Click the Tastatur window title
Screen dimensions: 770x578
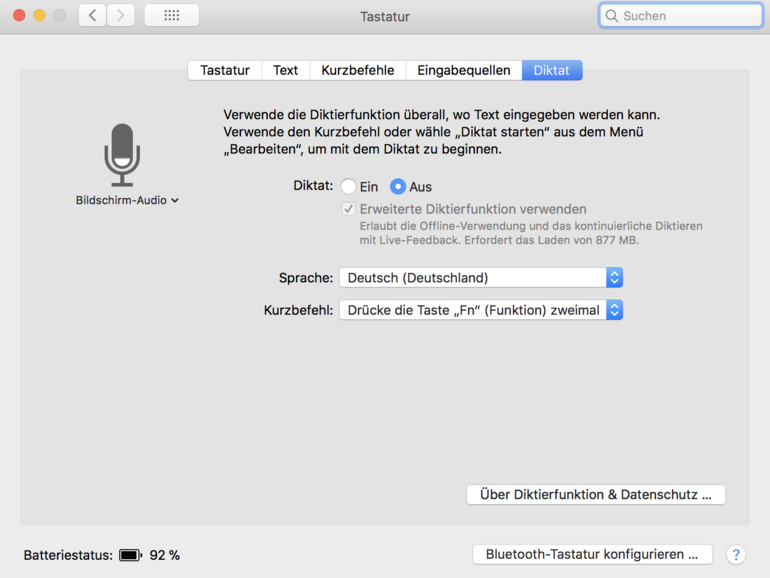pyautogui.click(x=385, y=17)
